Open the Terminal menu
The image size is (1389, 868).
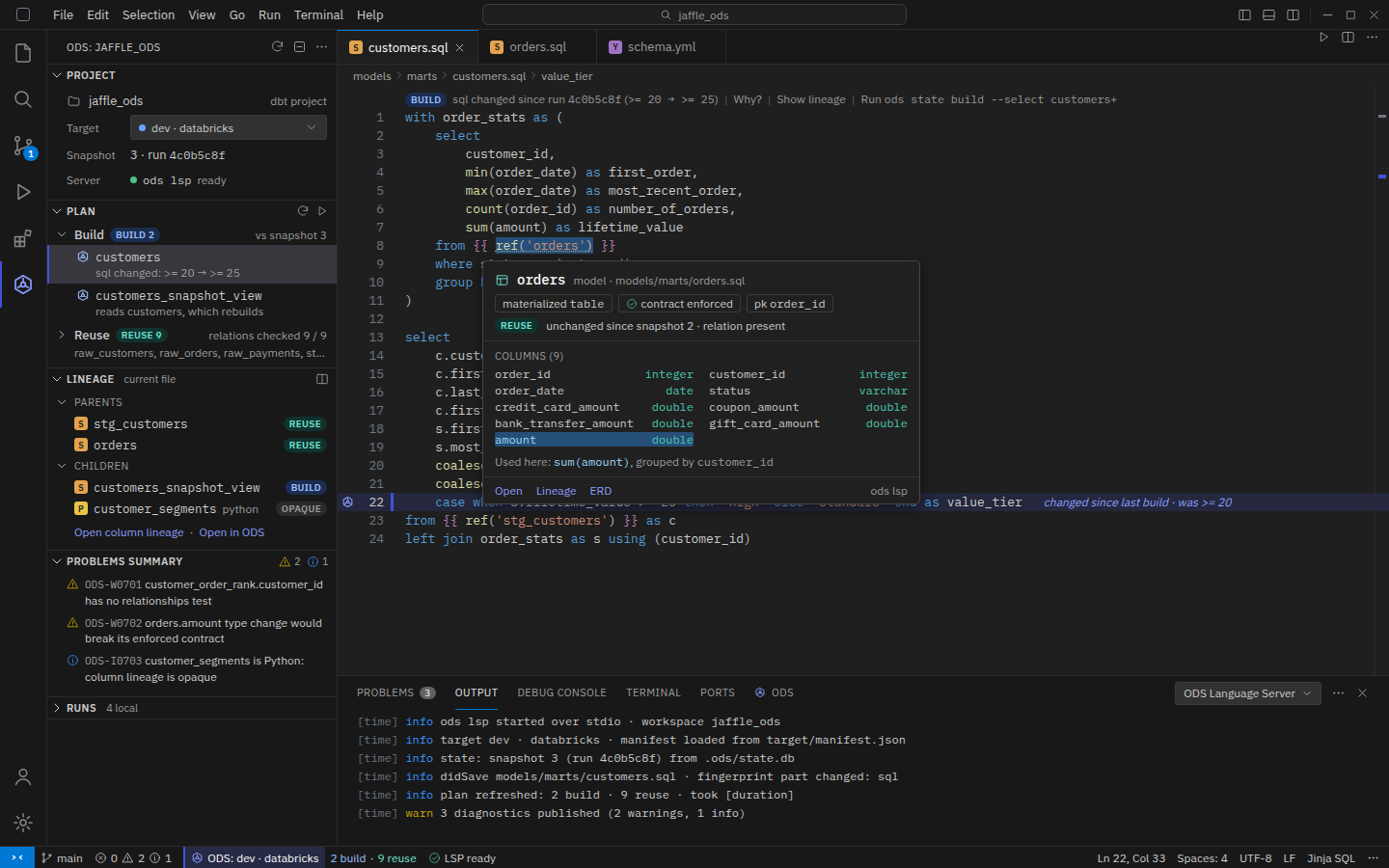tap(318, 14)
